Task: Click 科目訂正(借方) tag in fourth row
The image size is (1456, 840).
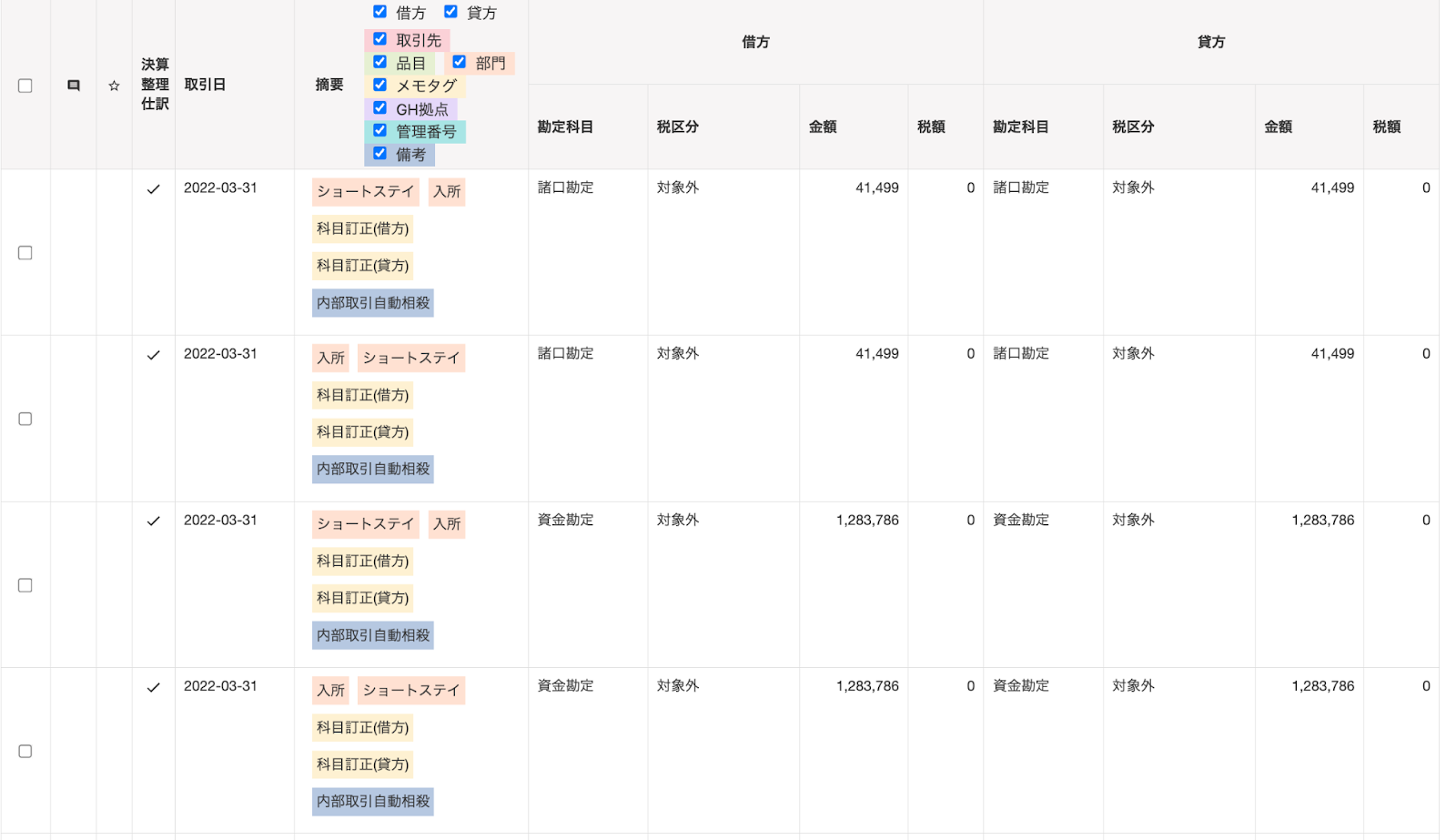Action: [x=363, y=727]
